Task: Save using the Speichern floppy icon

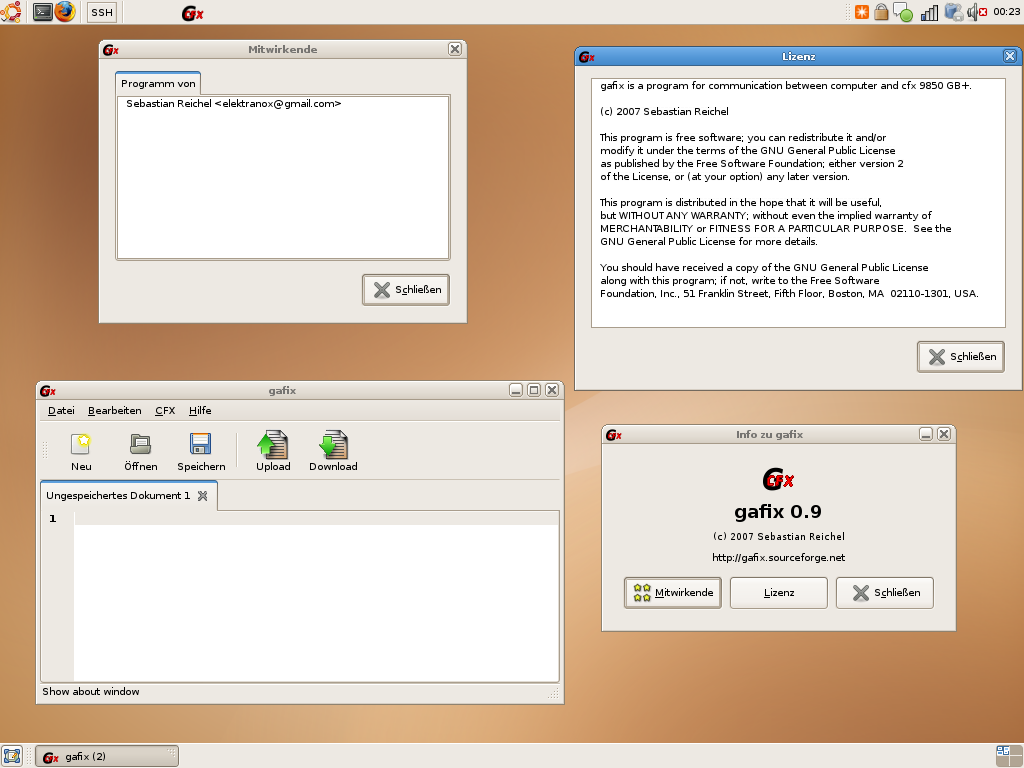Action: click(201, 444)
